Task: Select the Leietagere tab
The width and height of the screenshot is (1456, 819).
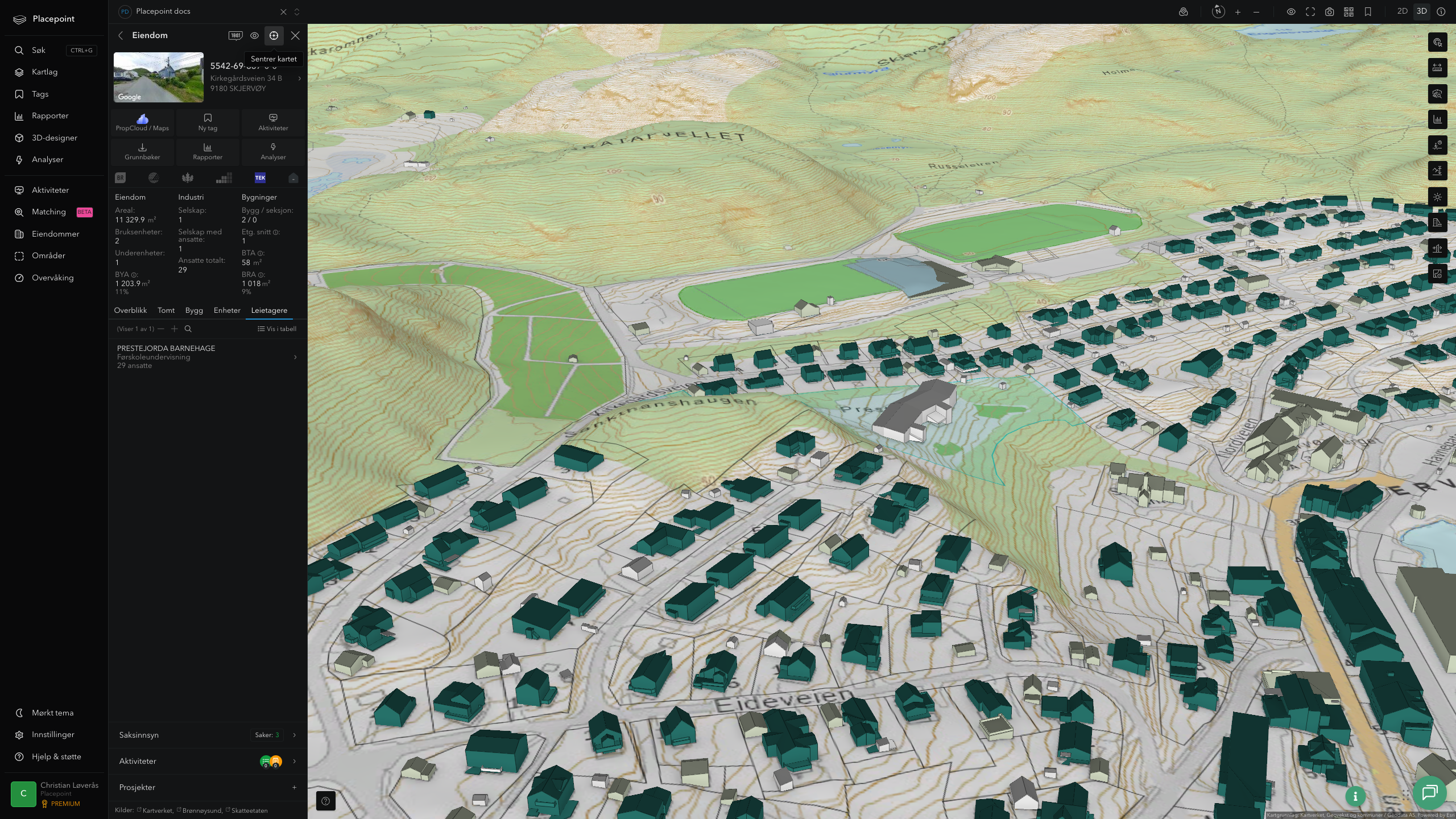Action: pos(269,311)
